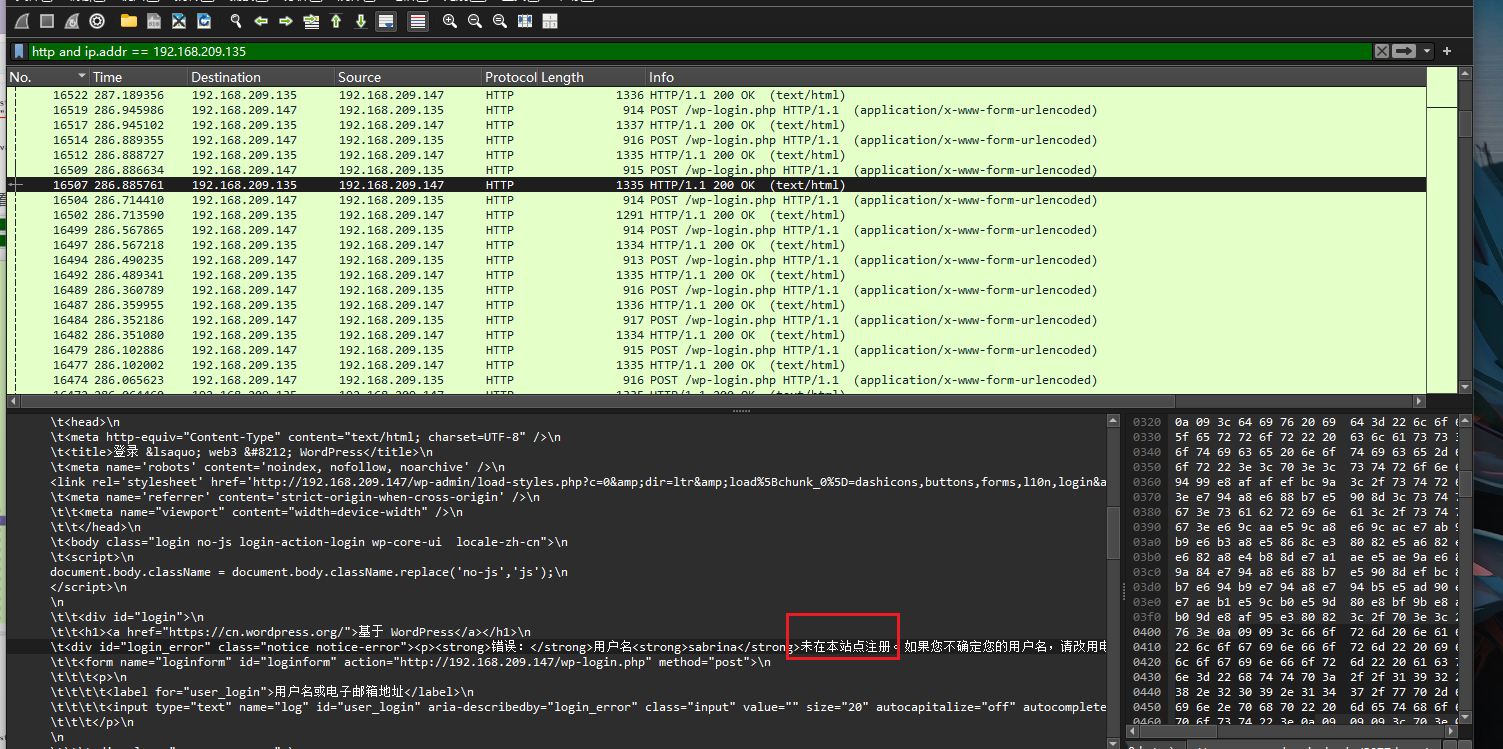Jump to the last packet

(x=361, y=21)
